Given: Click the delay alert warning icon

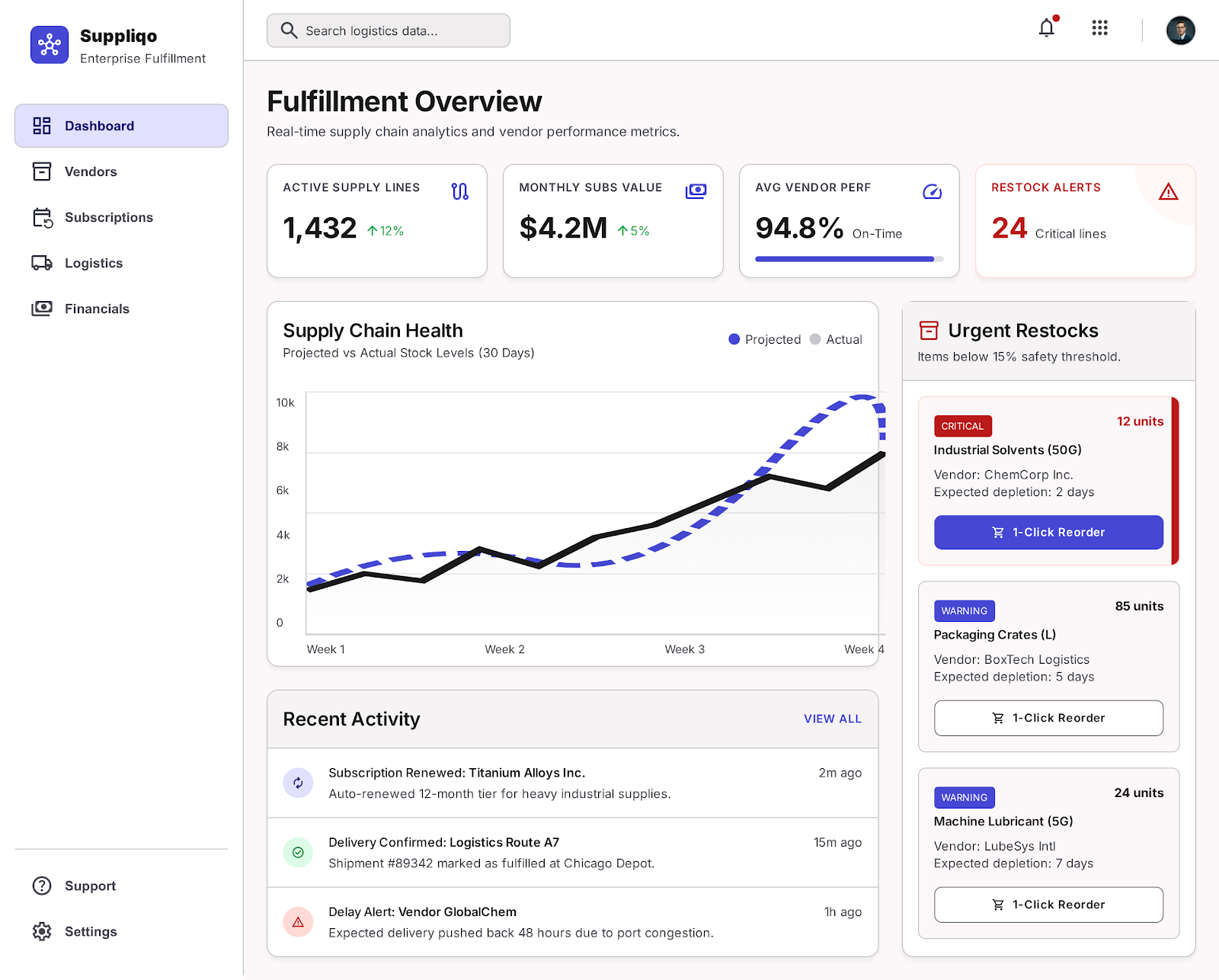Looking at the screenshot, I should (298, 922).
